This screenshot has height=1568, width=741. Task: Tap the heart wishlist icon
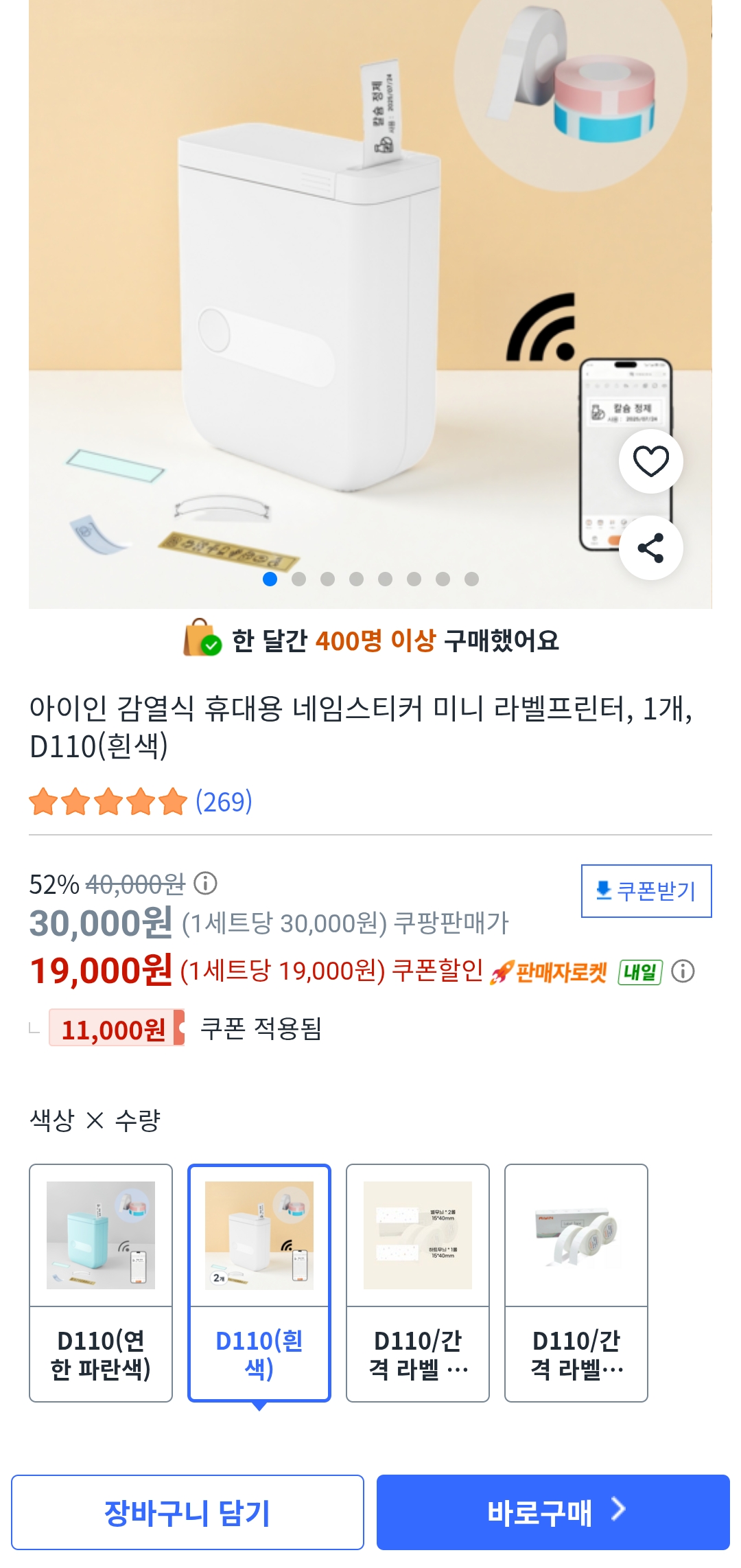pos(650,461)
